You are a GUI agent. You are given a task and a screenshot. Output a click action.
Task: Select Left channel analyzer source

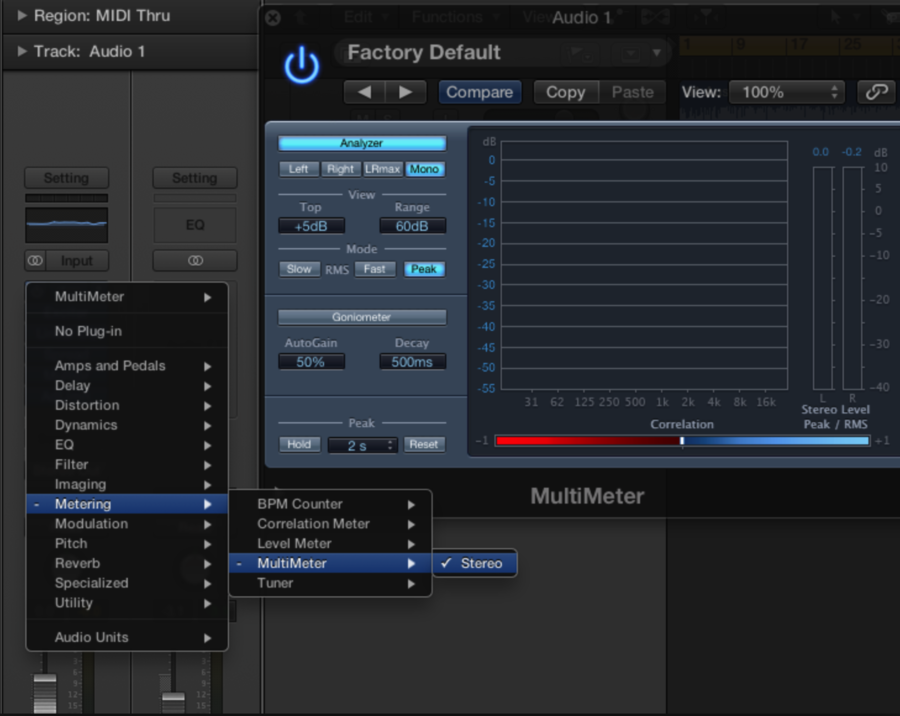(298, 169)
